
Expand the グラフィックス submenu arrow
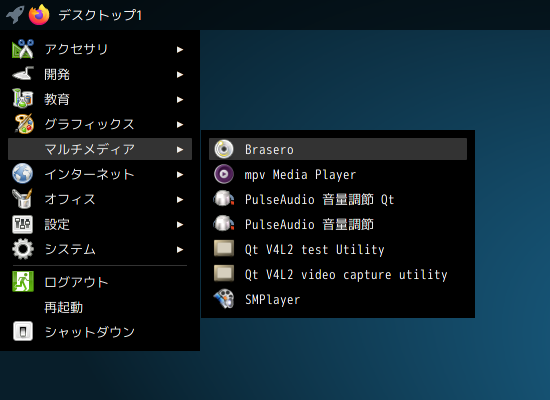[180, 125]
